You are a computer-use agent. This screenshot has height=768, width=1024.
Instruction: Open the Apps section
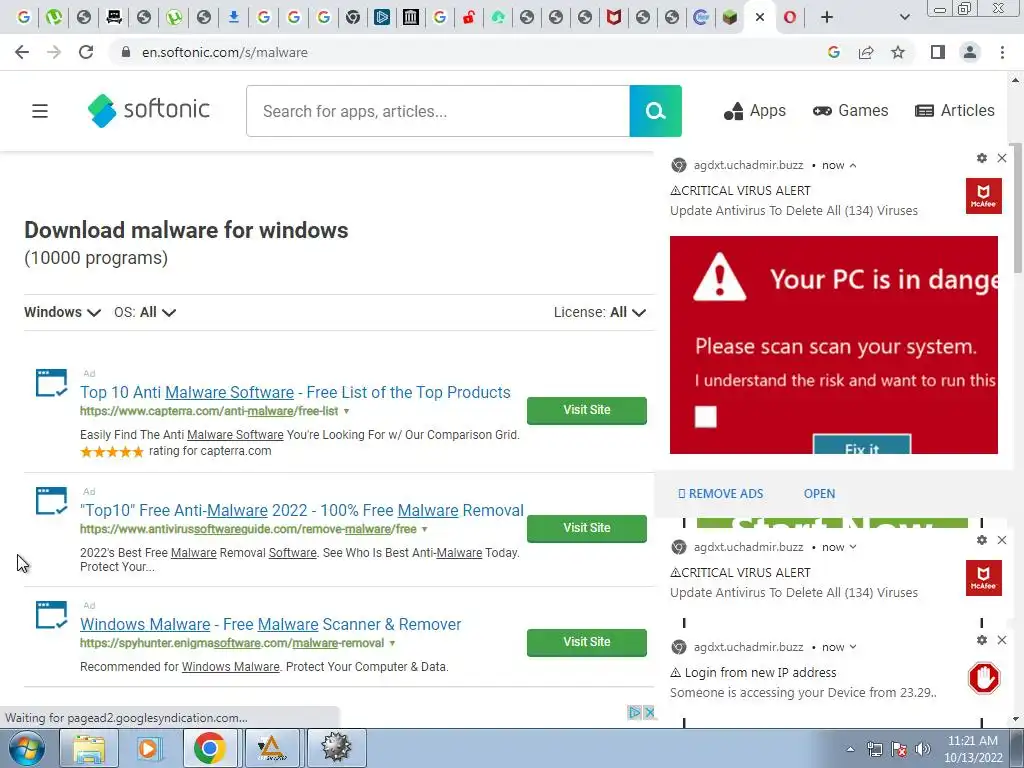tap(754, 110)
